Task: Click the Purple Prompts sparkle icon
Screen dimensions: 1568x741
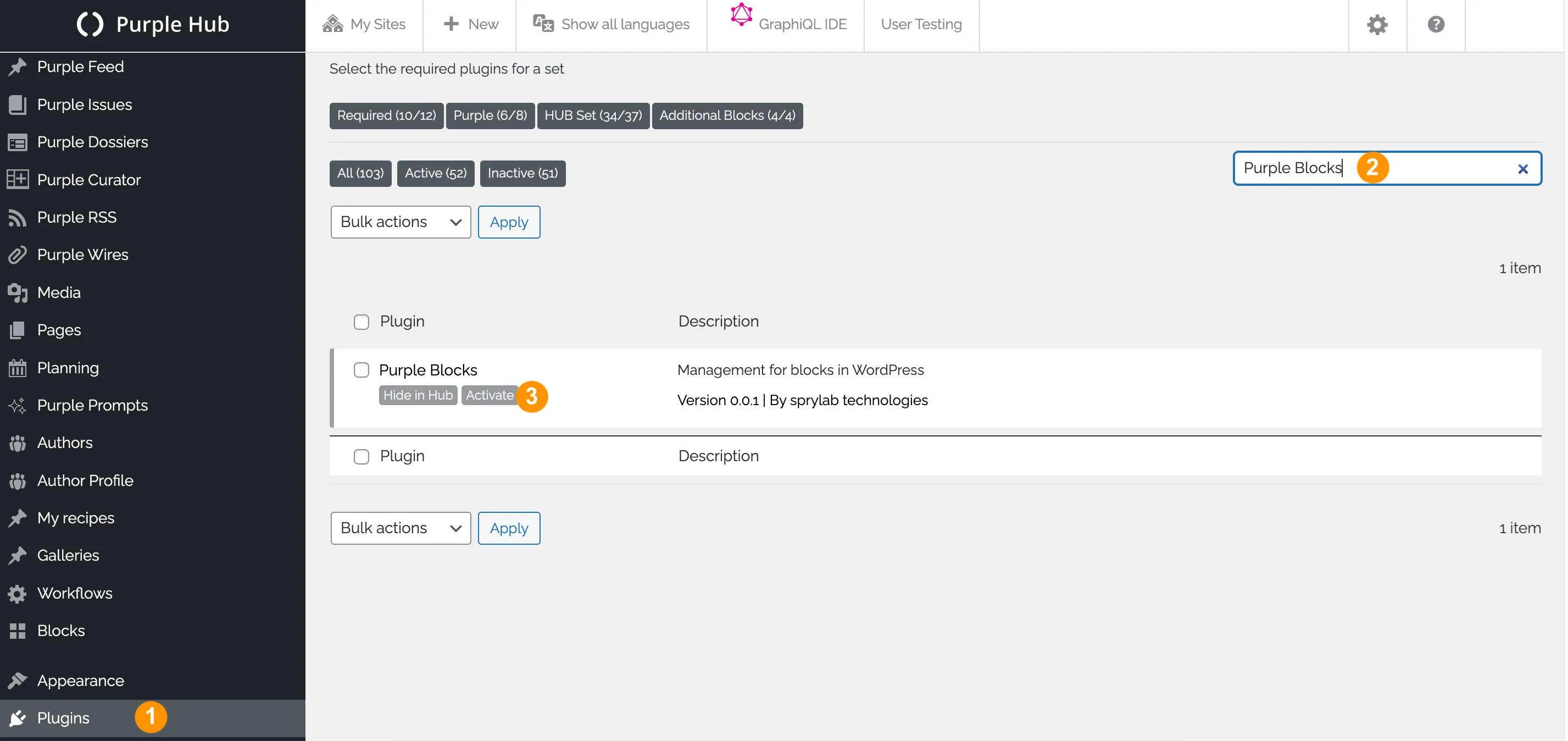Action: tap(18, 405)
